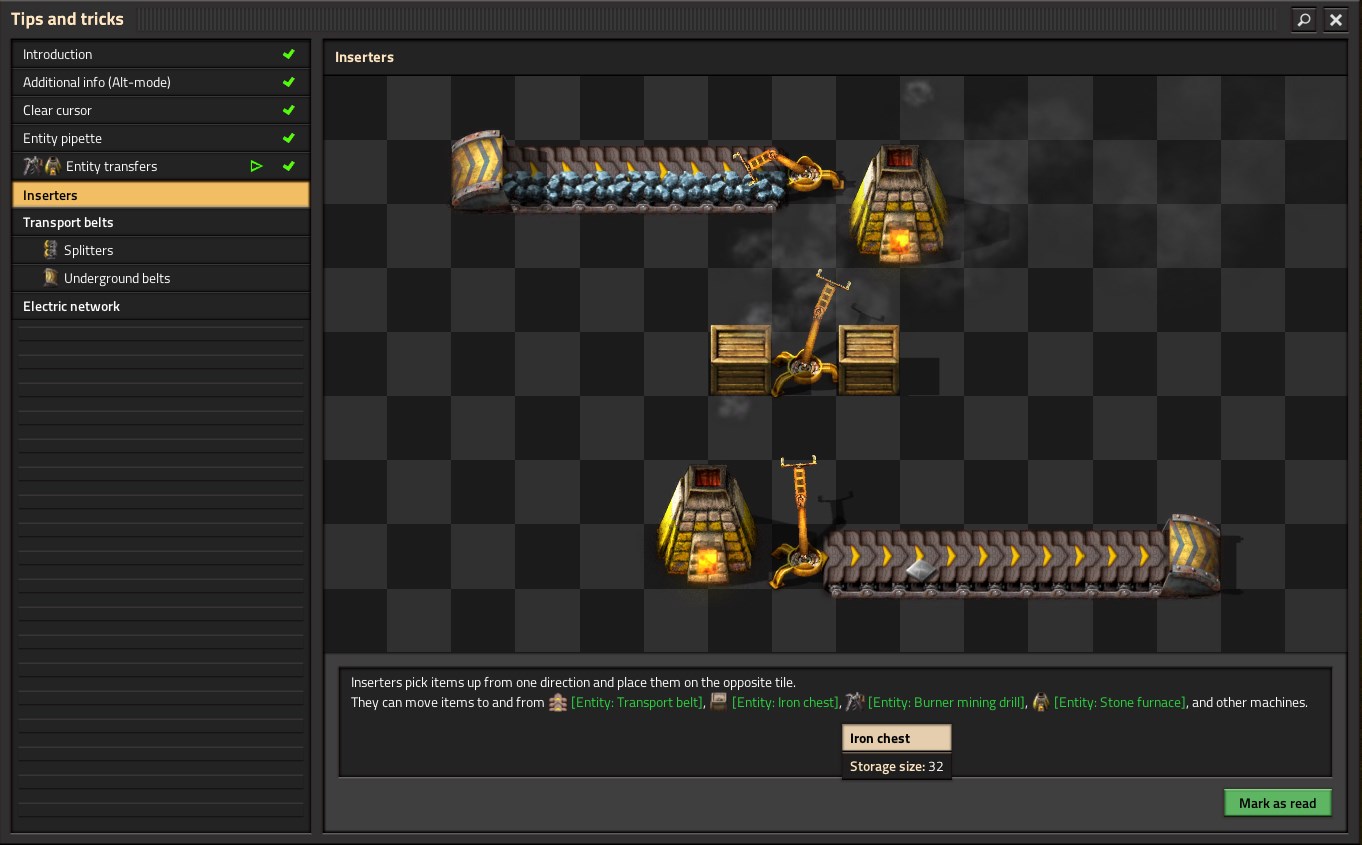Click the Entity: Iron chest link
This screenshot has width=1362, height=845.
pyautogui.click(x=785, y=702)
